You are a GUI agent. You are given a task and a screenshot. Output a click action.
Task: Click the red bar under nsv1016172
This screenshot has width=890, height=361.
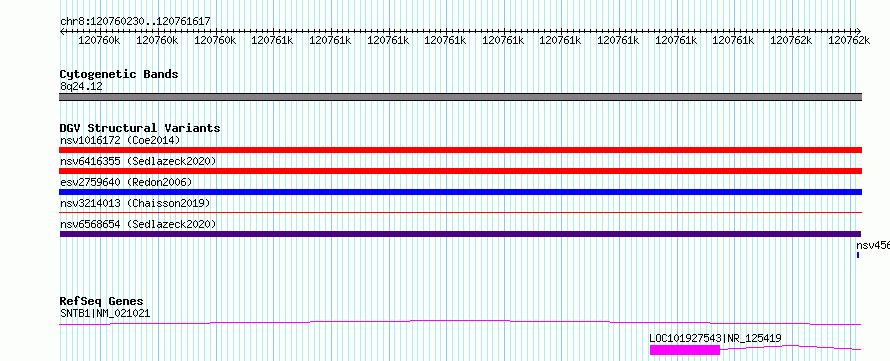(460, 150)
